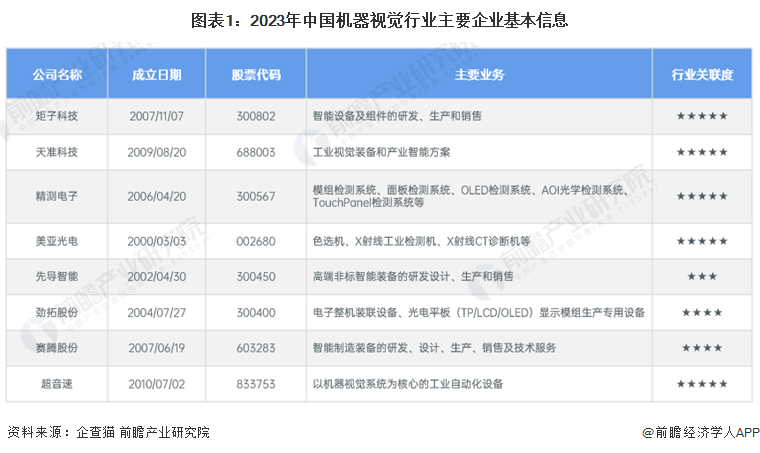Click date cell 2000/03/03

coord(157,241)
